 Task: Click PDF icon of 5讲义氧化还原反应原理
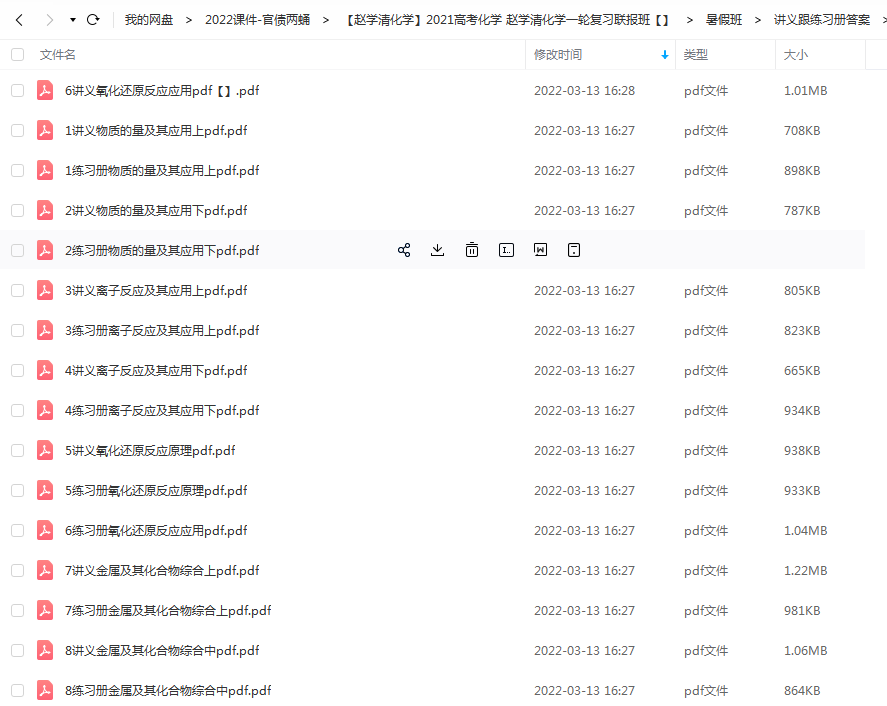[45, 450]
